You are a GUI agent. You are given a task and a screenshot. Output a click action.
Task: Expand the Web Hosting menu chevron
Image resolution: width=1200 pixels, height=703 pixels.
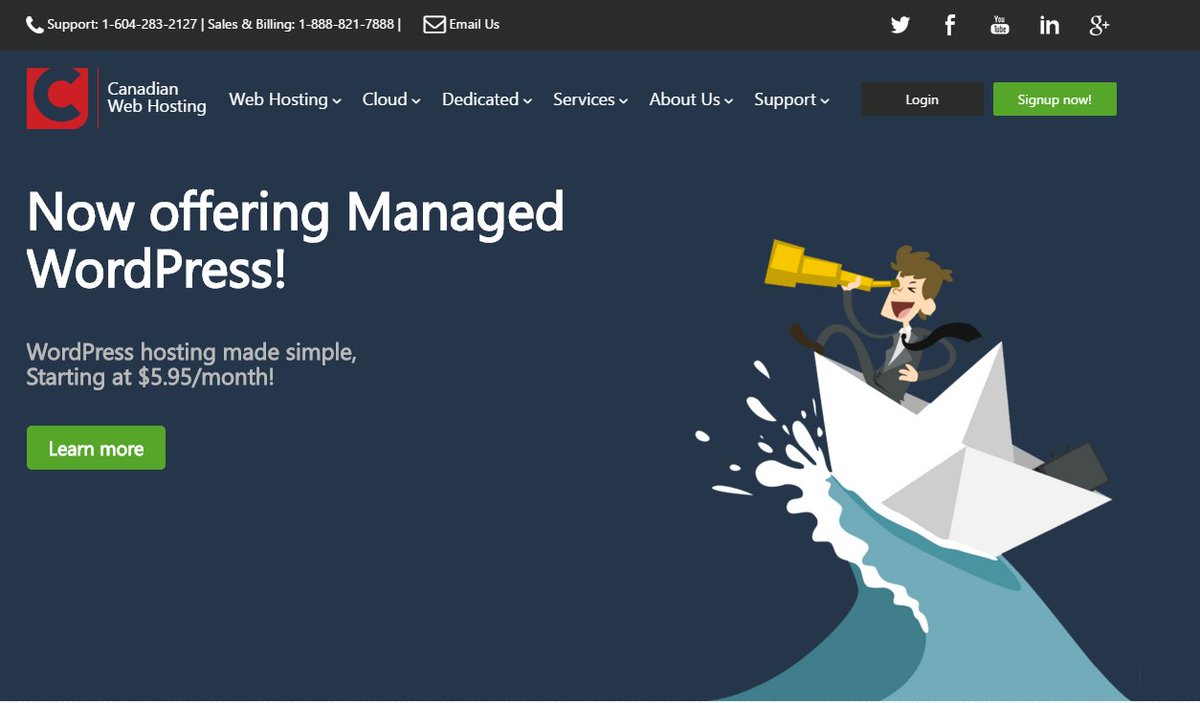(x=337, y=101)
